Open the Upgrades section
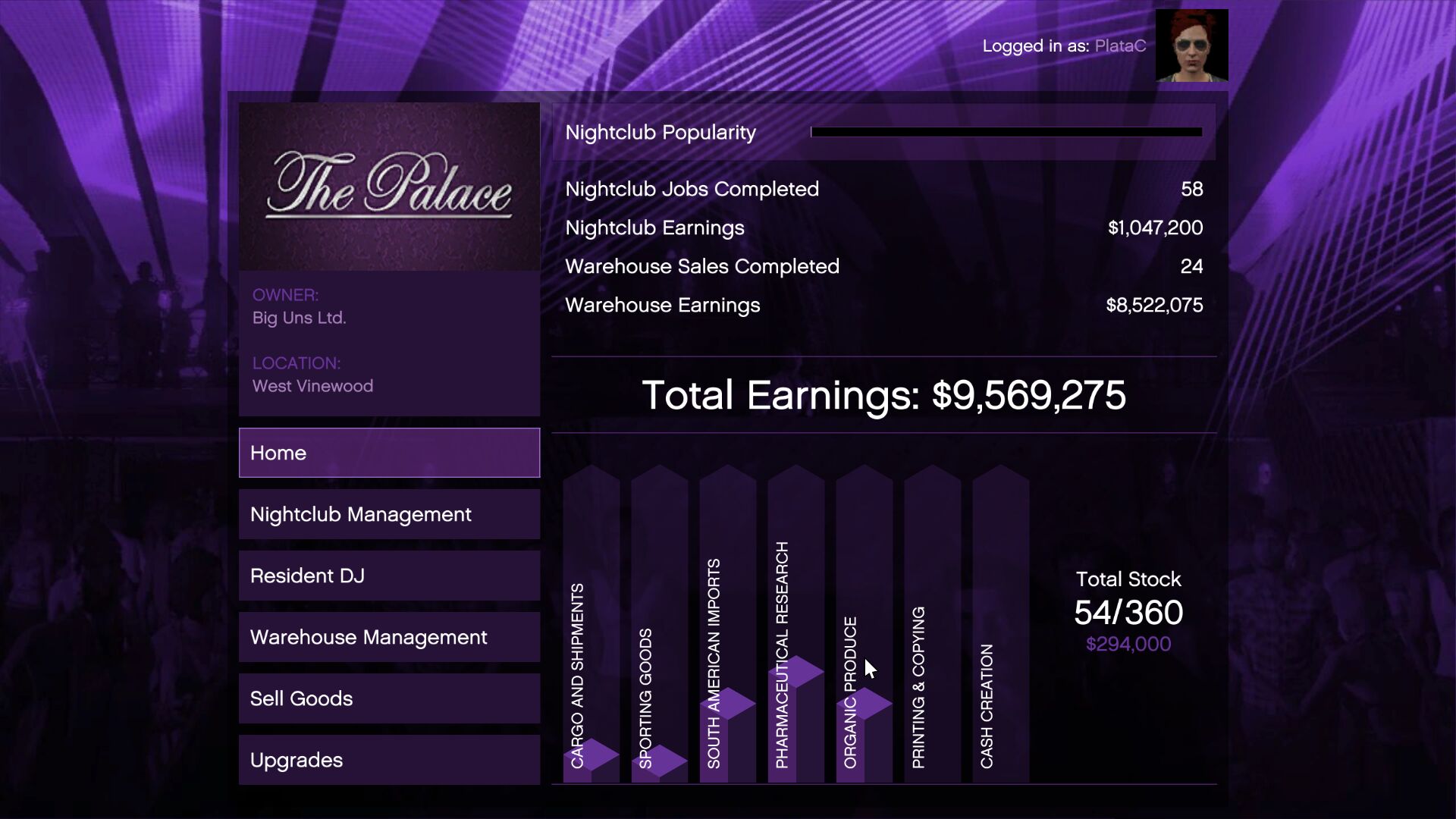This screenshot has width=1456, height=819. pos(389,760)
